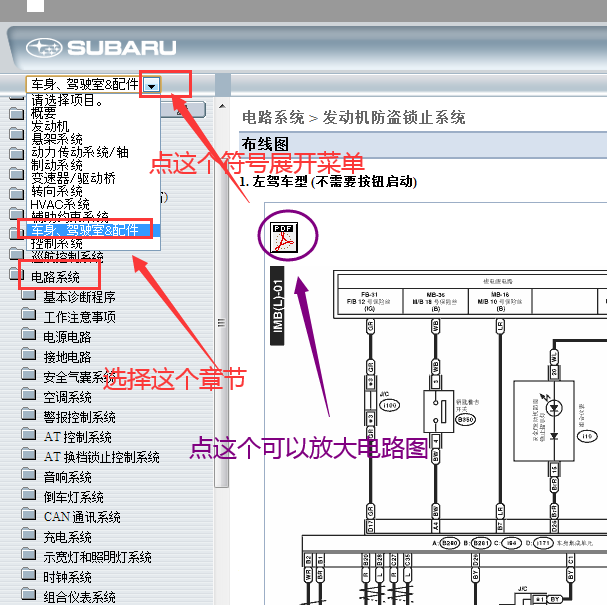Open 电源电路 folder item

tap(67, 337)
